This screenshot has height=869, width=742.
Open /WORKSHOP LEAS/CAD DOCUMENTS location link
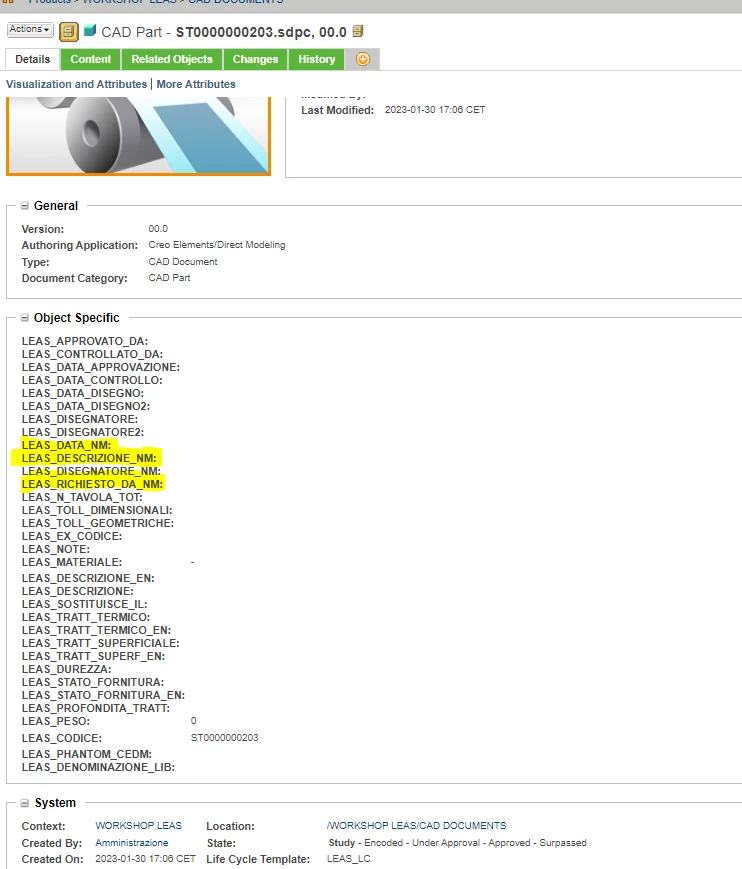coord(416,826)
